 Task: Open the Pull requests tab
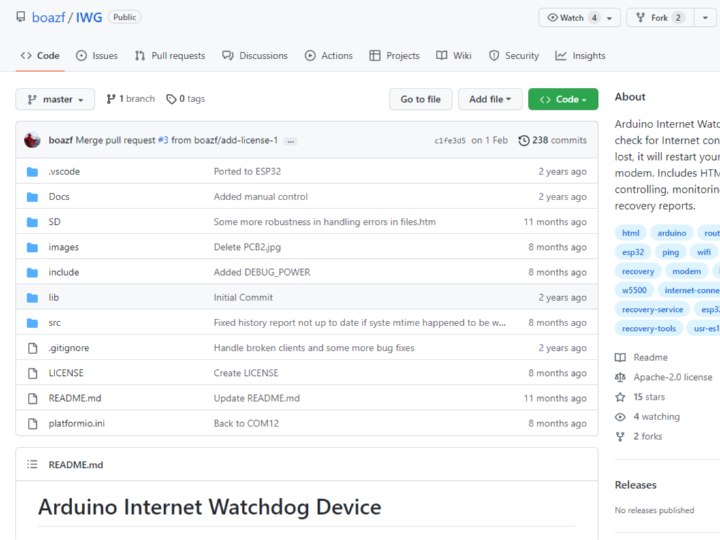170,56
